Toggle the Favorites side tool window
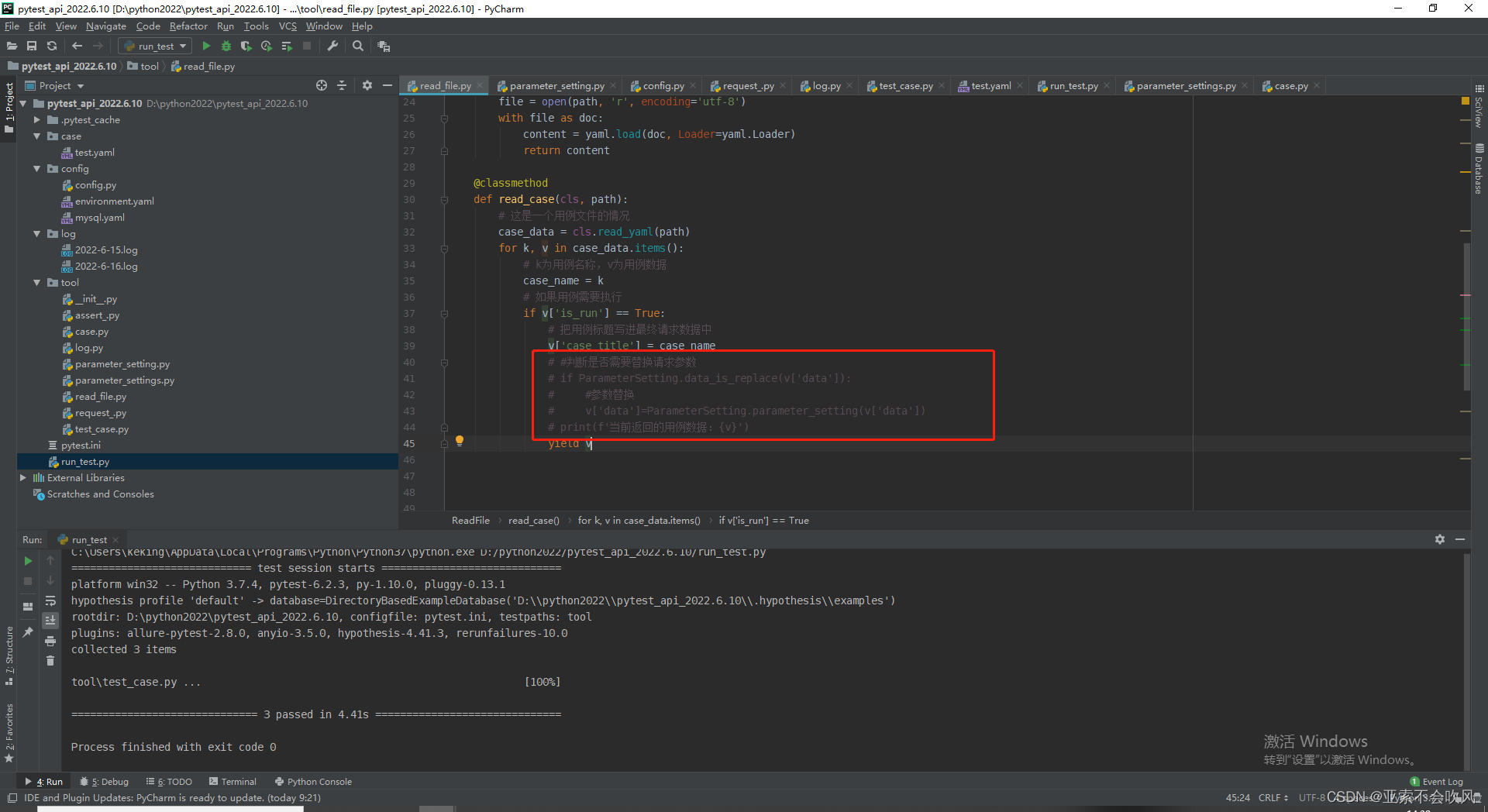The height and width of the screenshot is (812, 1488). pyautogui.click(x=9, y=734)
